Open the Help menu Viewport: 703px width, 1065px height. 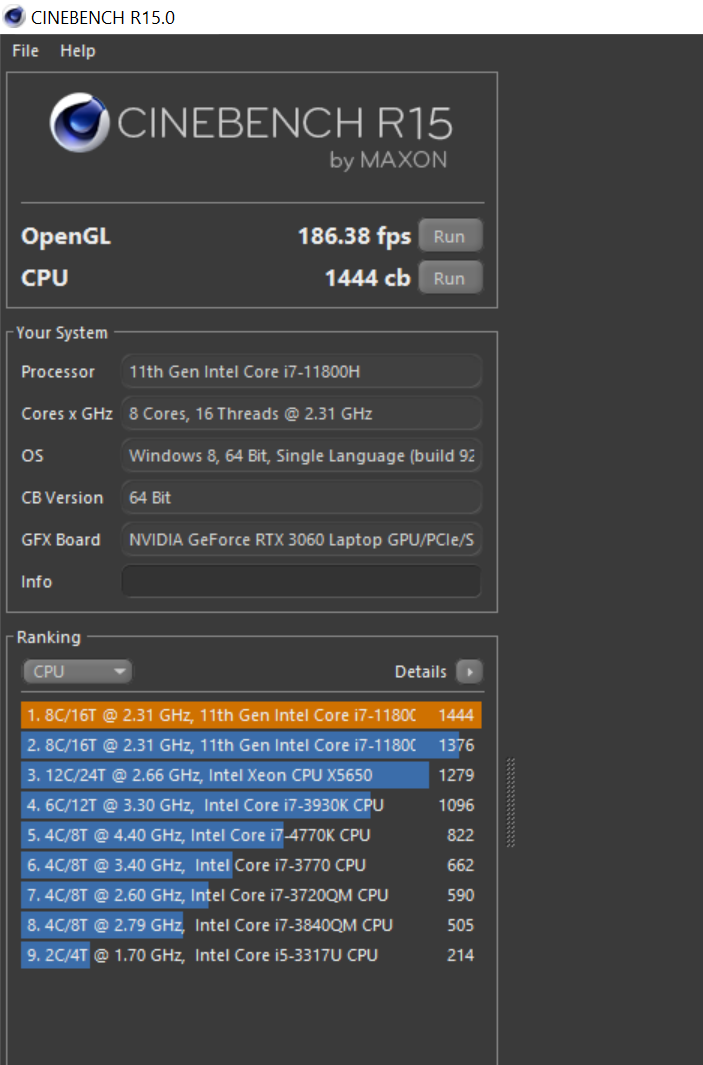[x=77, y=51]
